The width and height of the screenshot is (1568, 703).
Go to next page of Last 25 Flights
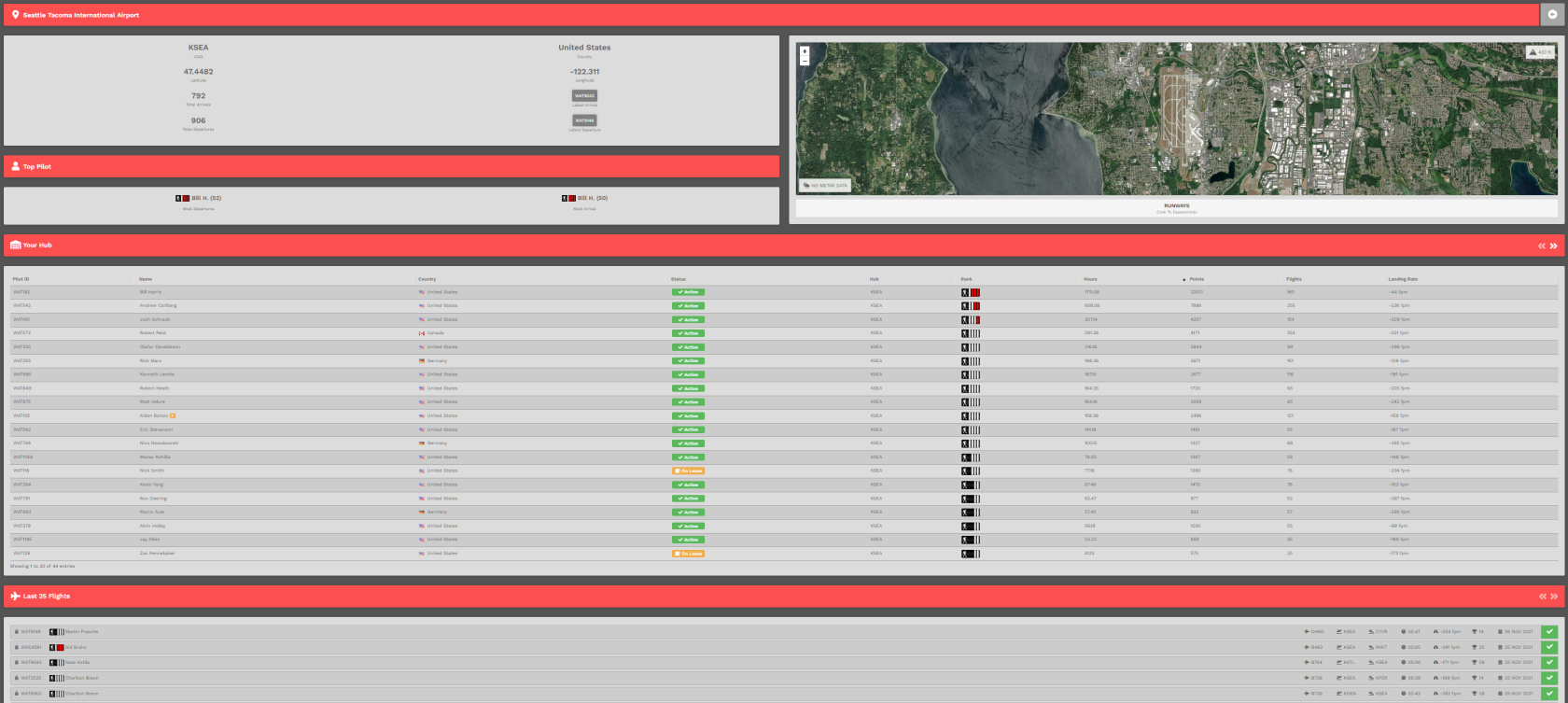click(x=1554, y=596)
